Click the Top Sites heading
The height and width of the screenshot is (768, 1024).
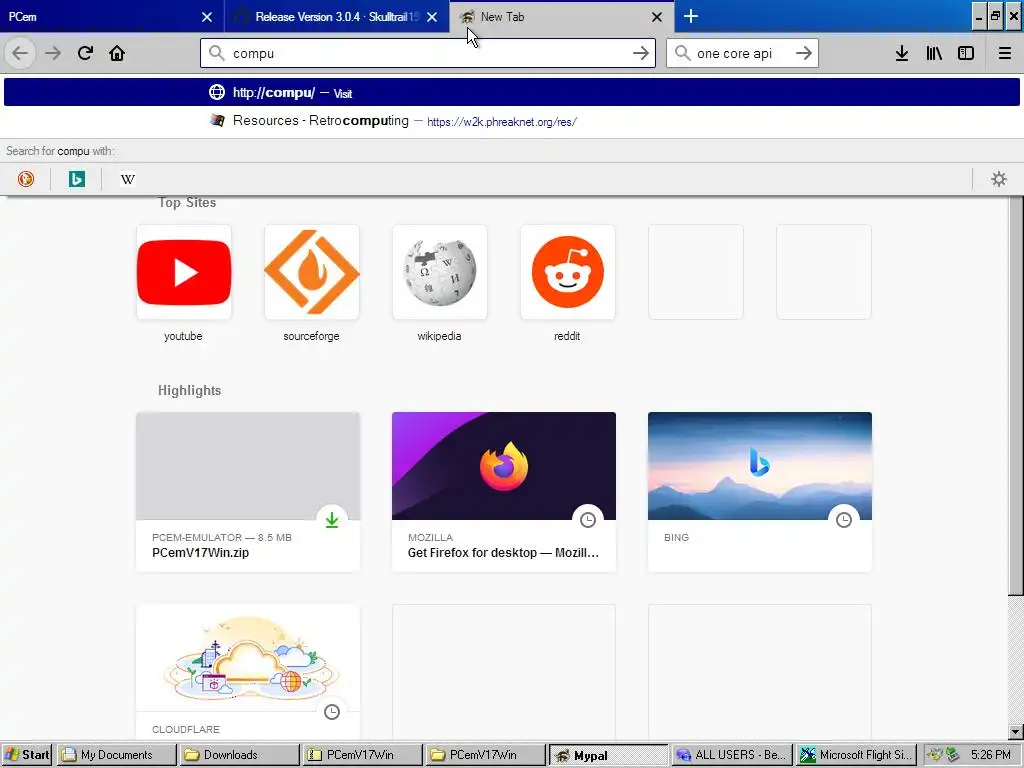tap(187, 202)
